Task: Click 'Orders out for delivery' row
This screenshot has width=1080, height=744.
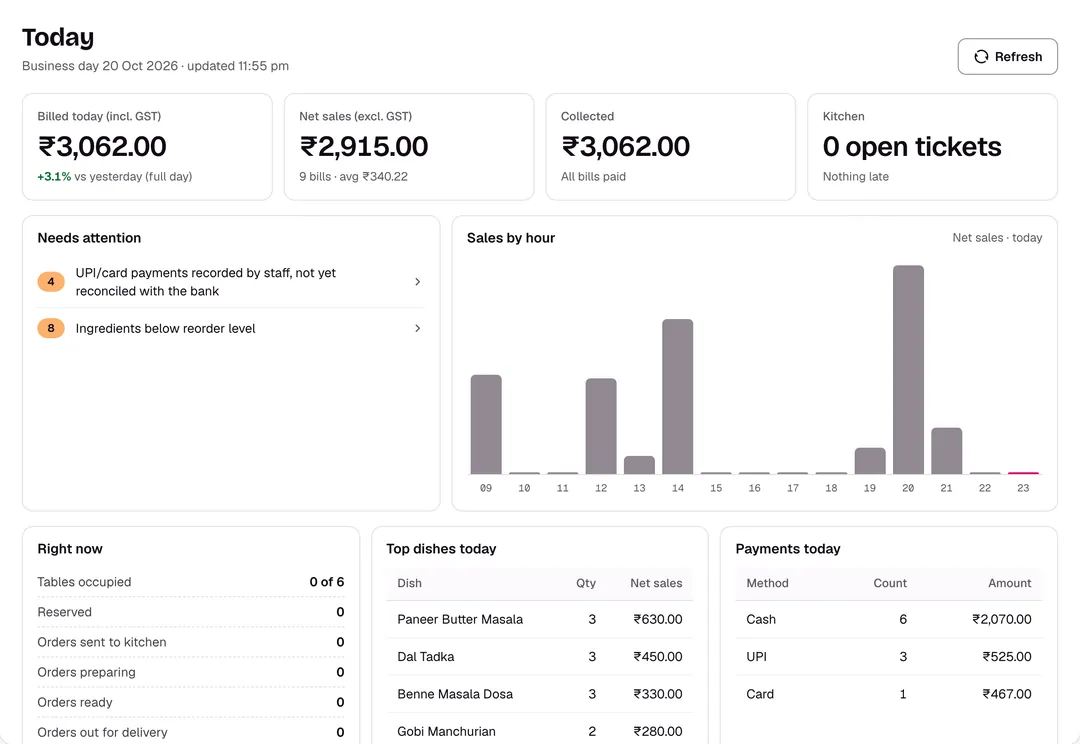Action: 191,732
